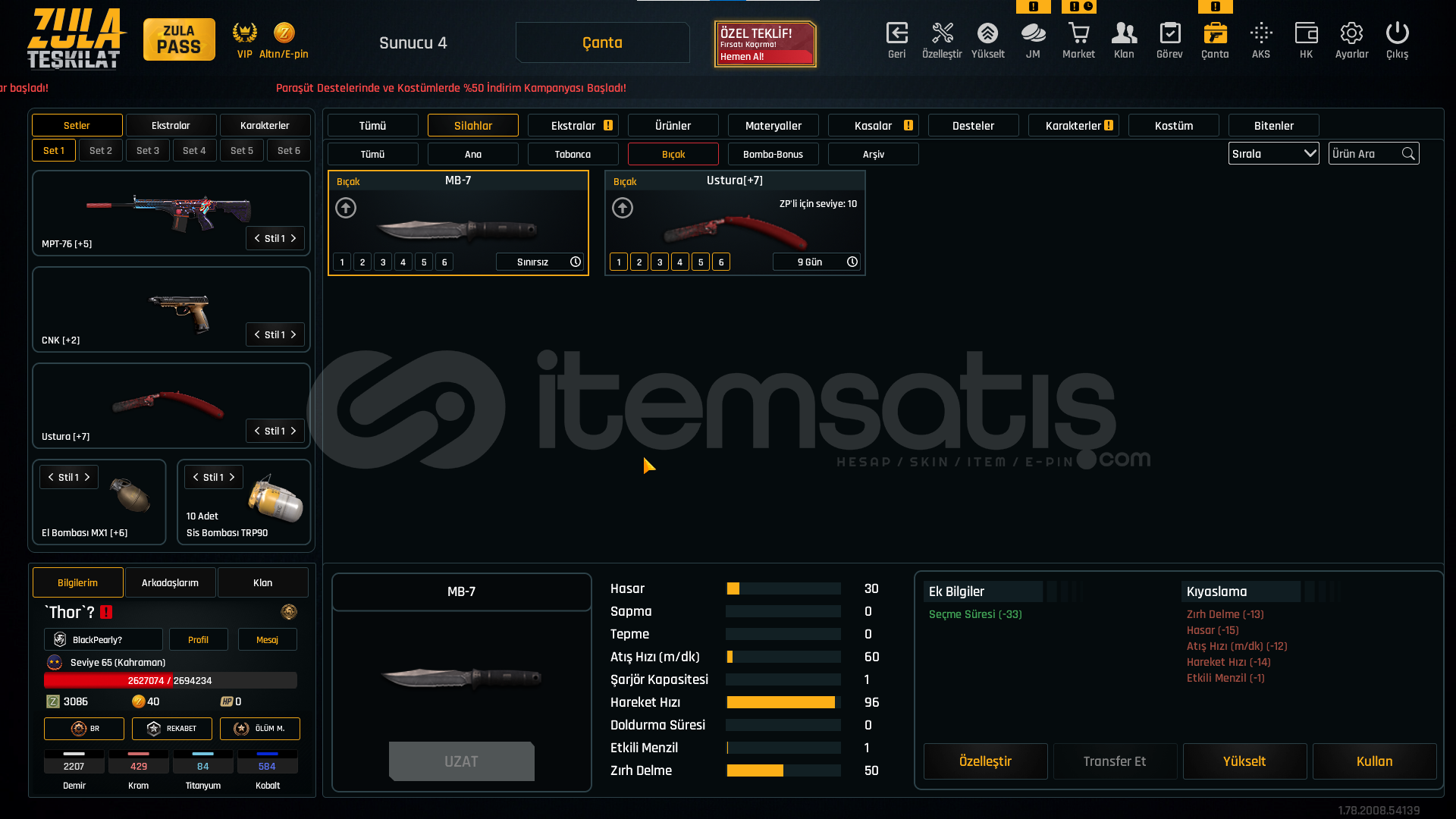This screenshot has height=819, width=1456.
Task: Click the Zula Pass badge
Action: coord(179,39)
